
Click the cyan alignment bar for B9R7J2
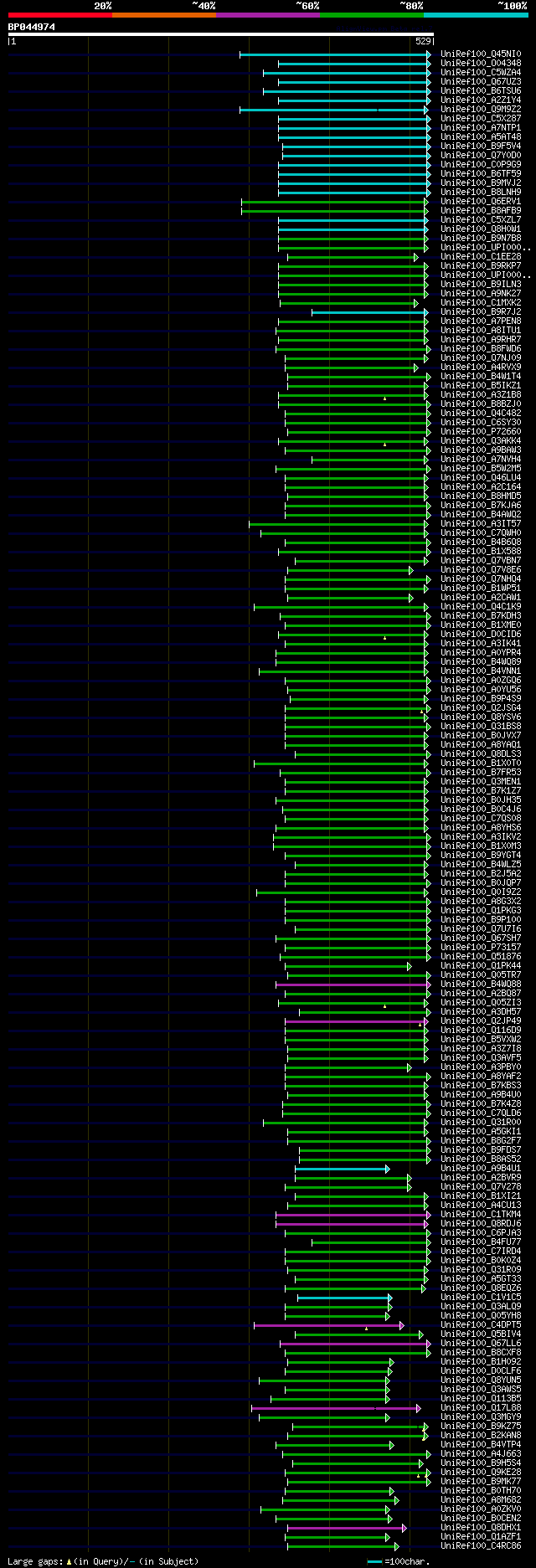[x=370, y=312]
